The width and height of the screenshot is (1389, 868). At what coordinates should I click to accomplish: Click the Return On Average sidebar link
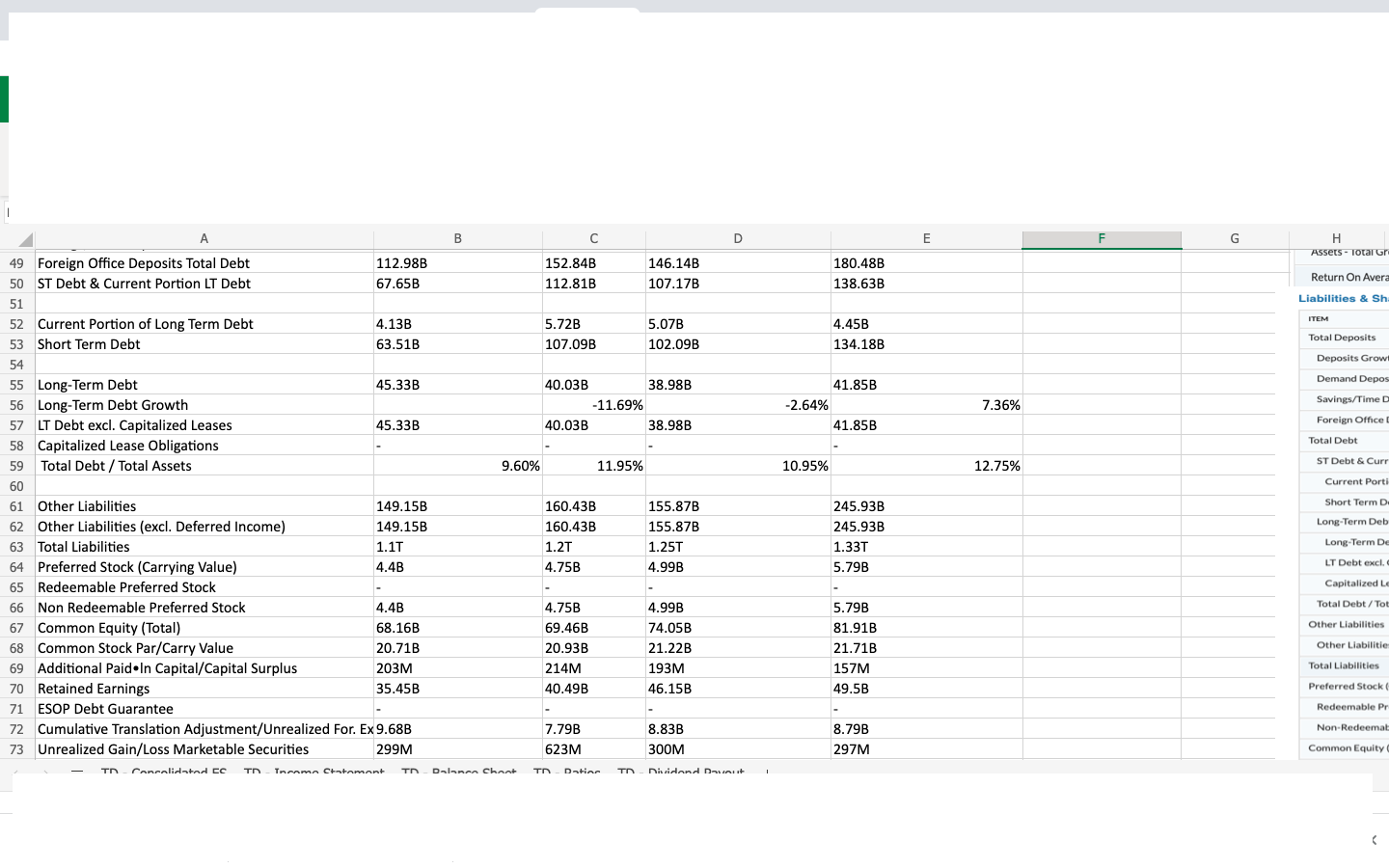(1350, 278)
